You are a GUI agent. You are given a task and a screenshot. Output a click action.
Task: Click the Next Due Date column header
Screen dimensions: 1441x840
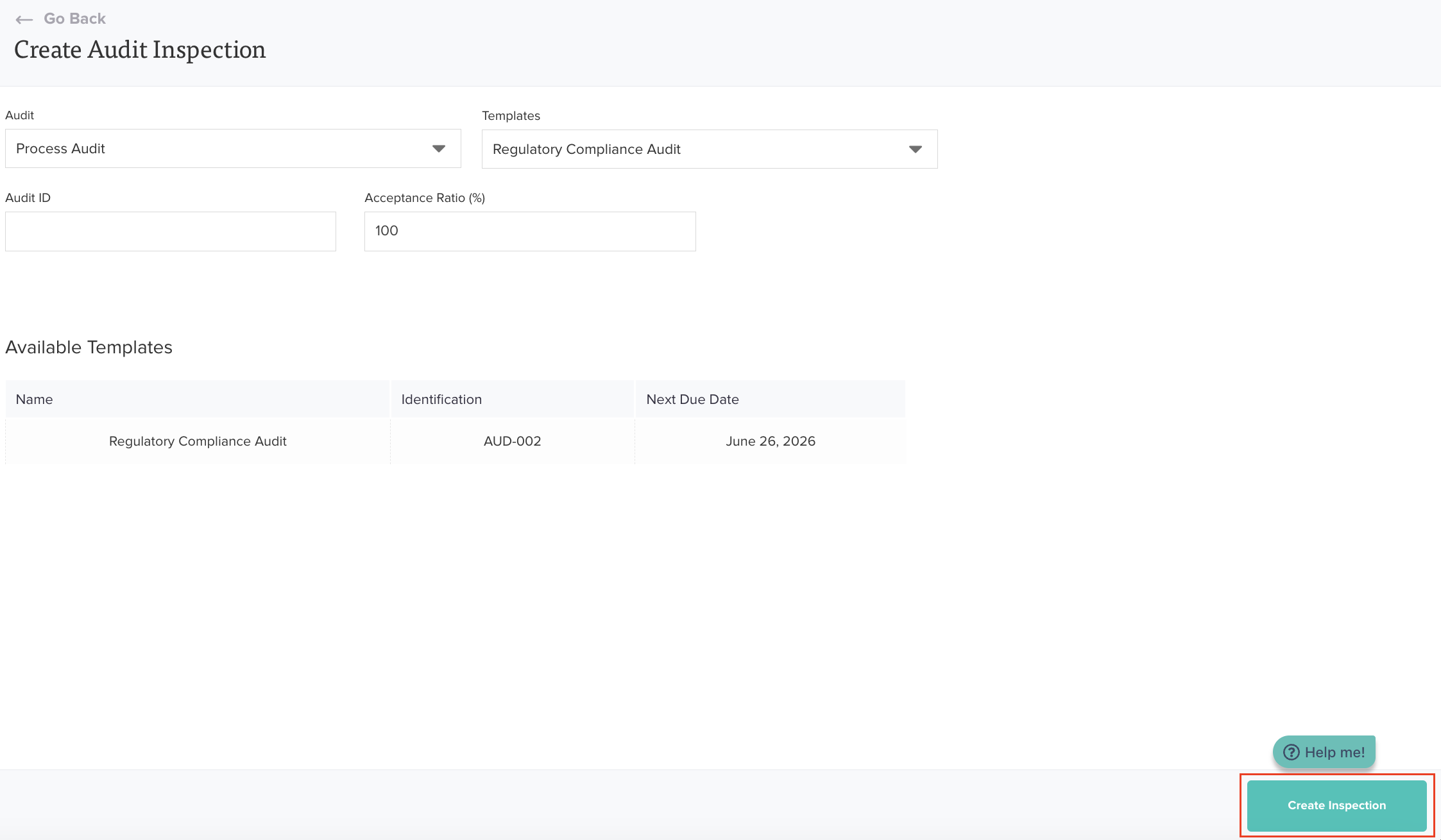(x=692, y=399)
